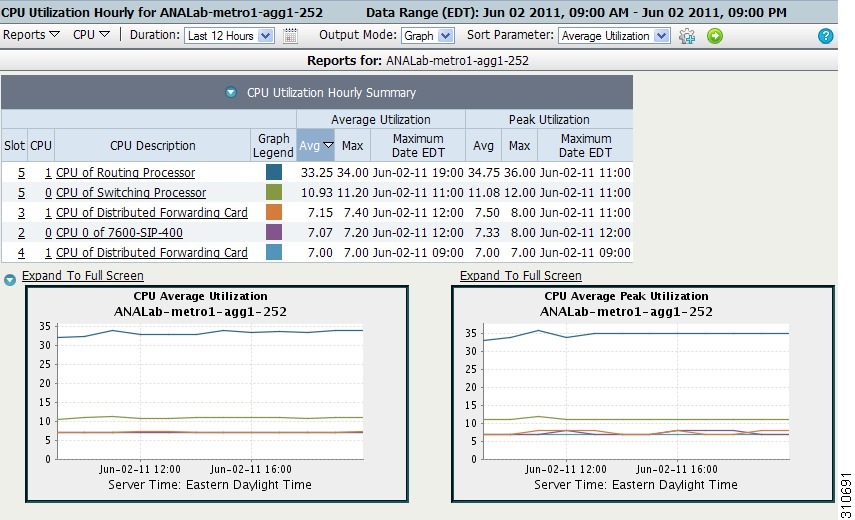Click the olive green legend swatch for Switching Processor
Screen dimensions: 855x520
click(274, 192)
